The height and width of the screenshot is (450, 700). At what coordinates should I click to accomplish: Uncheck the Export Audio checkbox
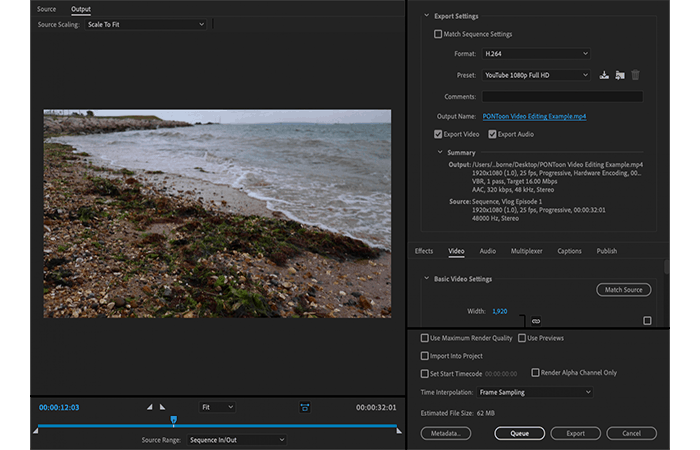(x=492, y=134)
